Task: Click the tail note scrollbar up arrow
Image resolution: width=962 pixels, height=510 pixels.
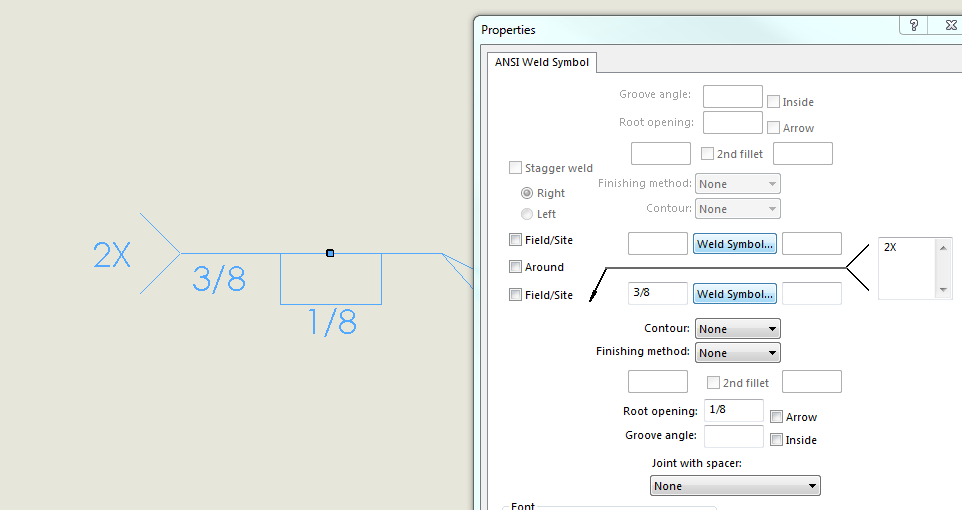Action: coord(944,247)
